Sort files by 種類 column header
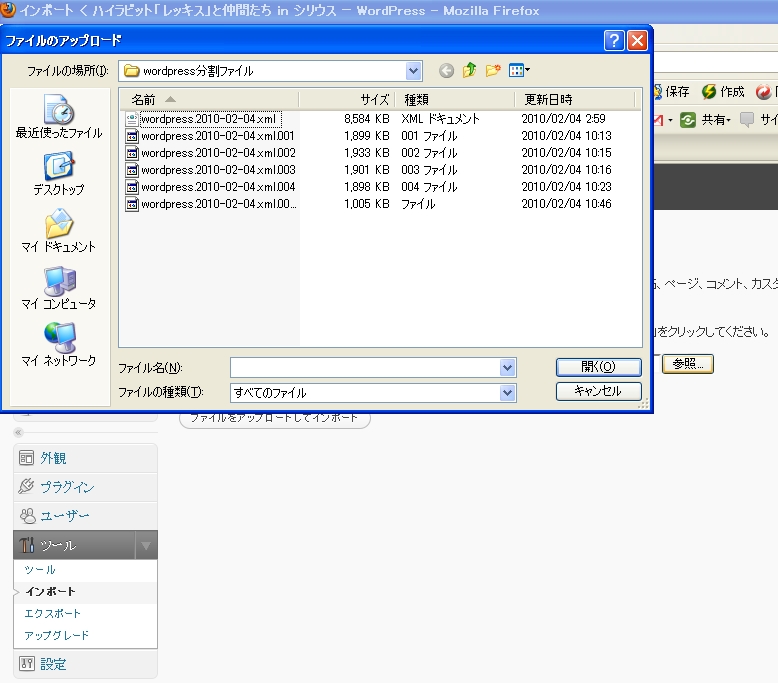Screen dimensions: 778x683 pos(454,100)
